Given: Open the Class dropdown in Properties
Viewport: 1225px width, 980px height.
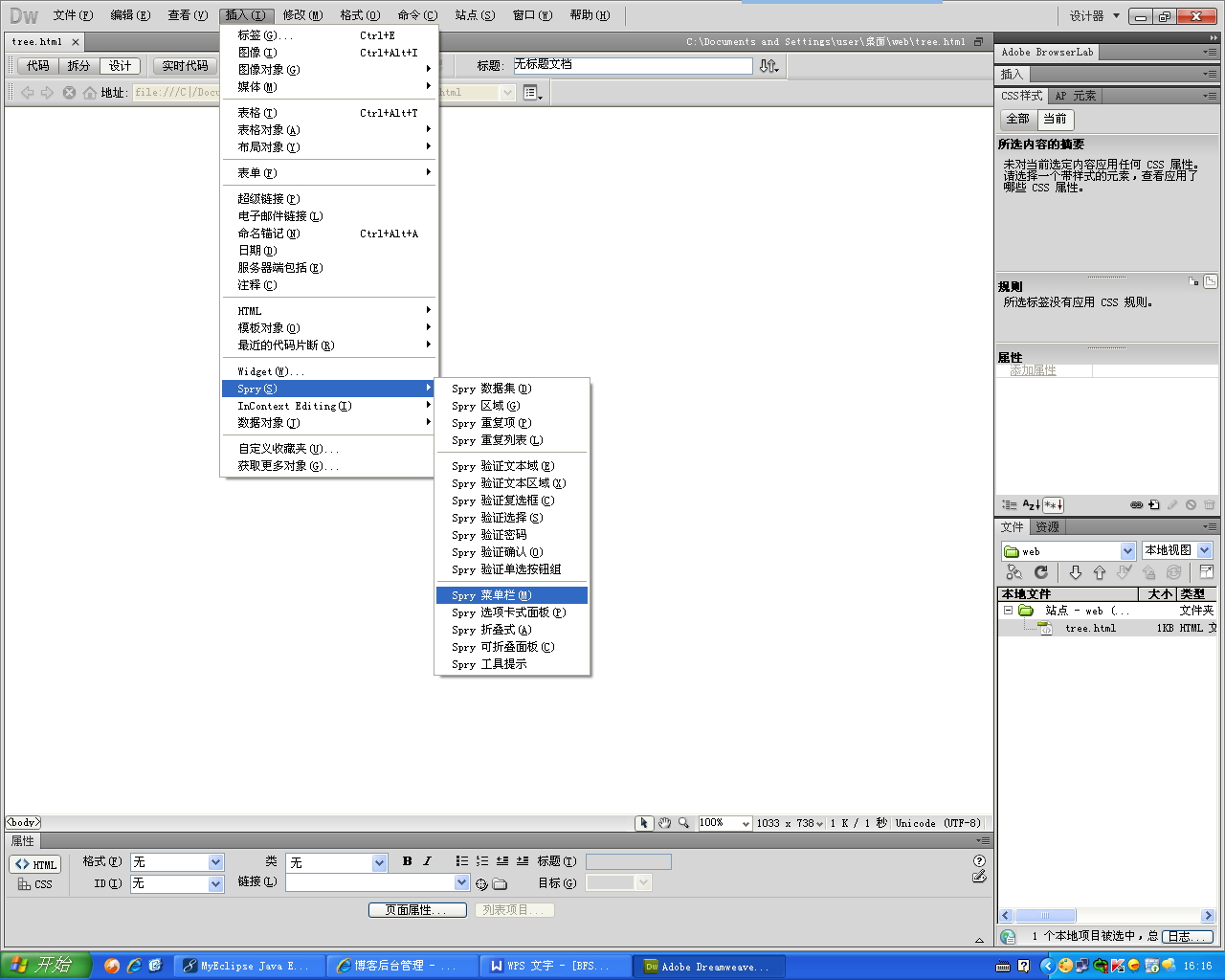Looking at the screenshot, I should [379, 862].
